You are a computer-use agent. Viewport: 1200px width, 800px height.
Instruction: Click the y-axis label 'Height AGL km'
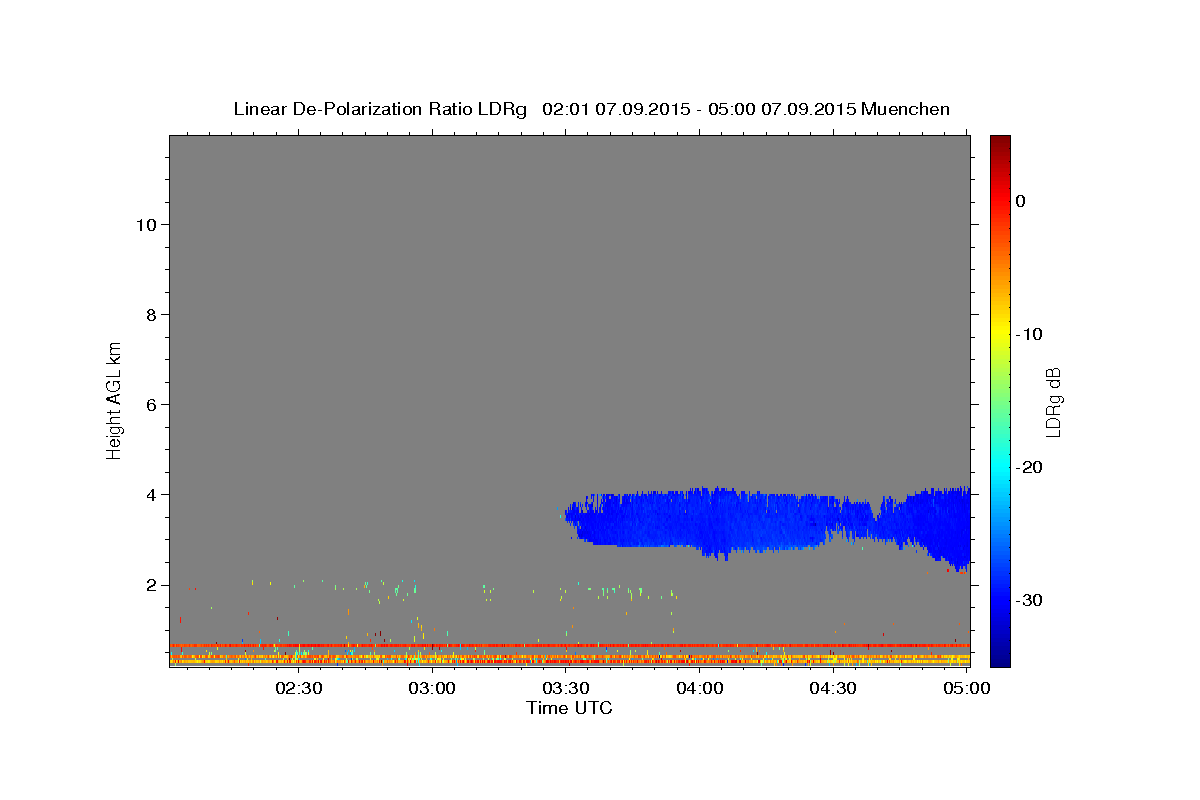tap(114, 399)
